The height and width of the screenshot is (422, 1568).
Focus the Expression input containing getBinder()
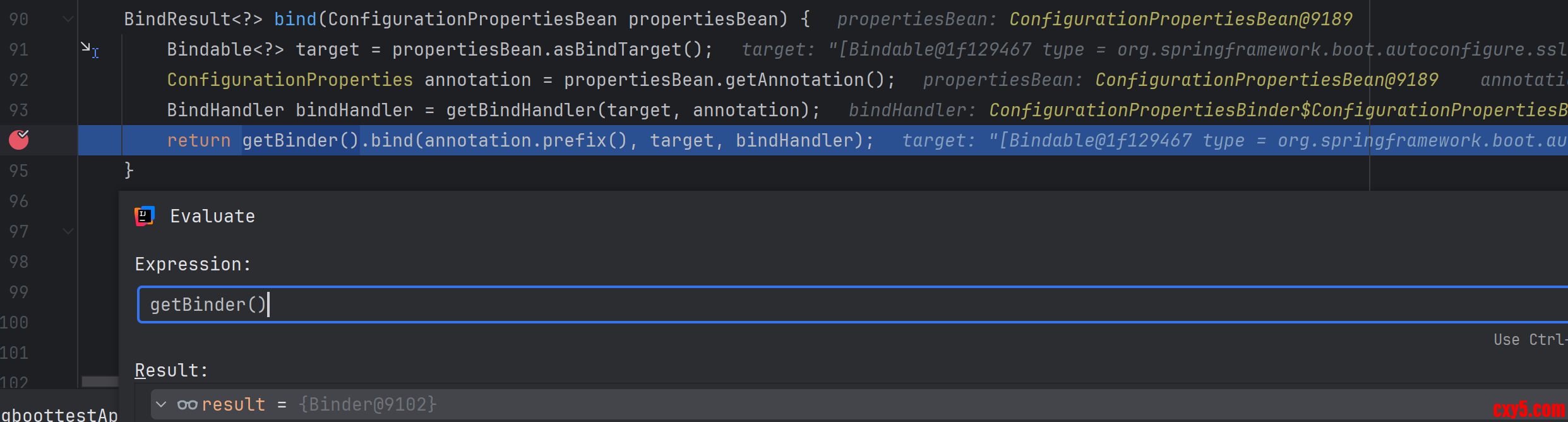[821, 304]
